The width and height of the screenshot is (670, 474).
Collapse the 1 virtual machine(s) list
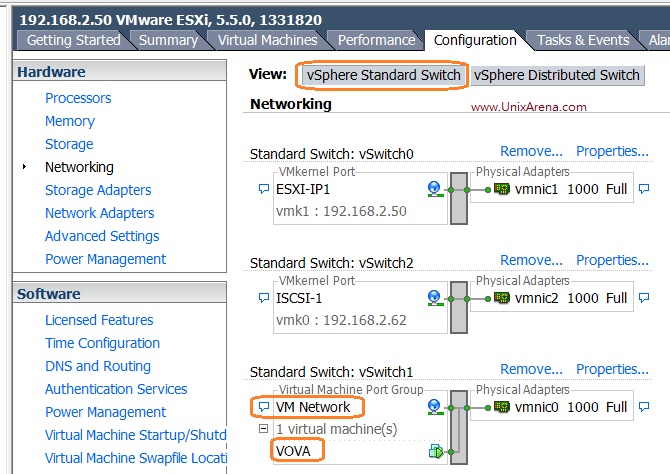[x=264, y=428]
